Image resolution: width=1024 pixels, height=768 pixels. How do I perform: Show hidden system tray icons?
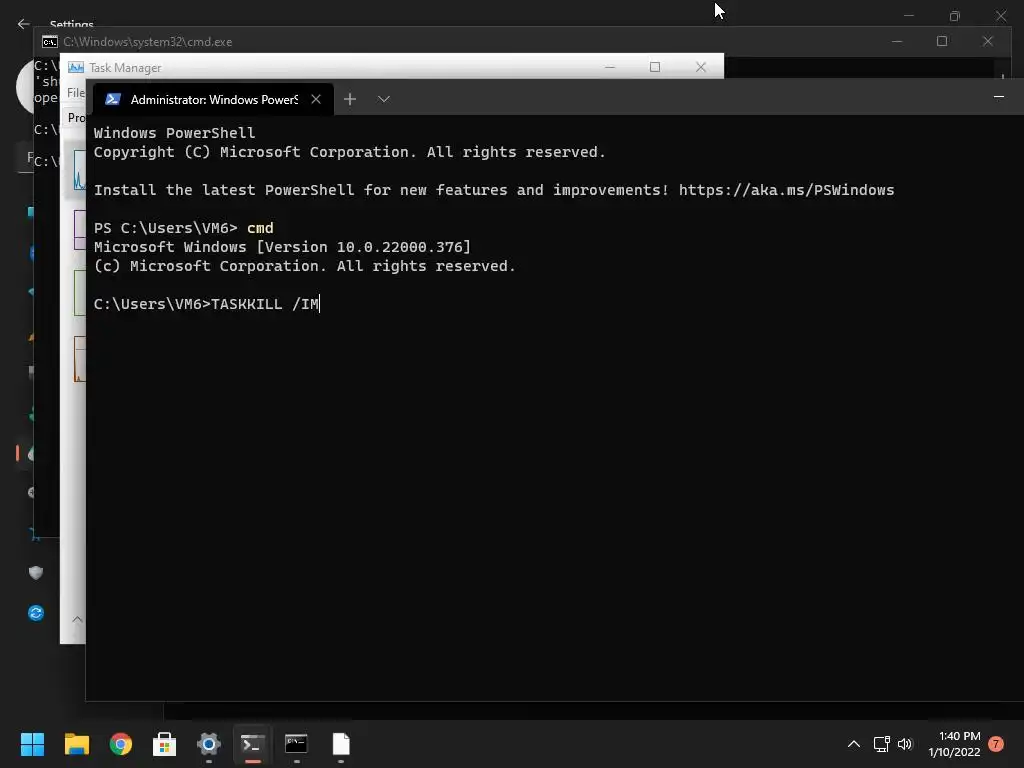click(854, 744)
